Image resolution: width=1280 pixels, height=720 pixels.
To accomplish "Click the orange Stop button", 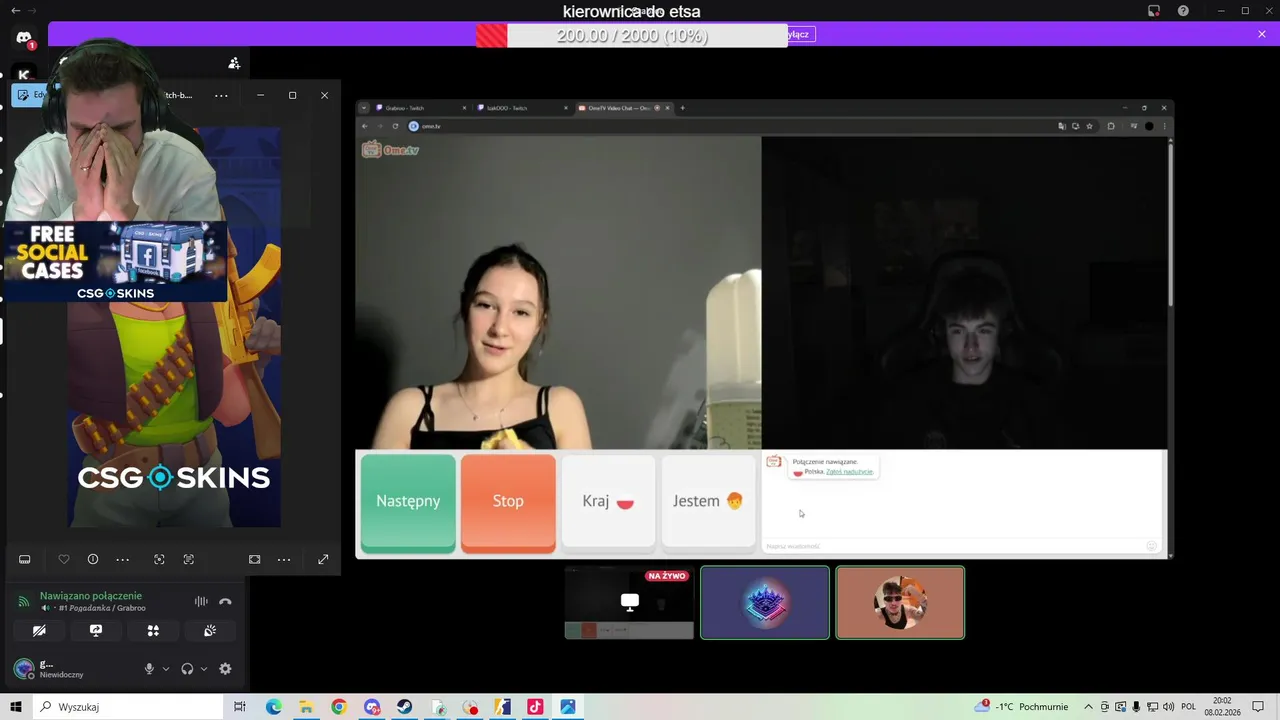I will [x=508, y=502].
